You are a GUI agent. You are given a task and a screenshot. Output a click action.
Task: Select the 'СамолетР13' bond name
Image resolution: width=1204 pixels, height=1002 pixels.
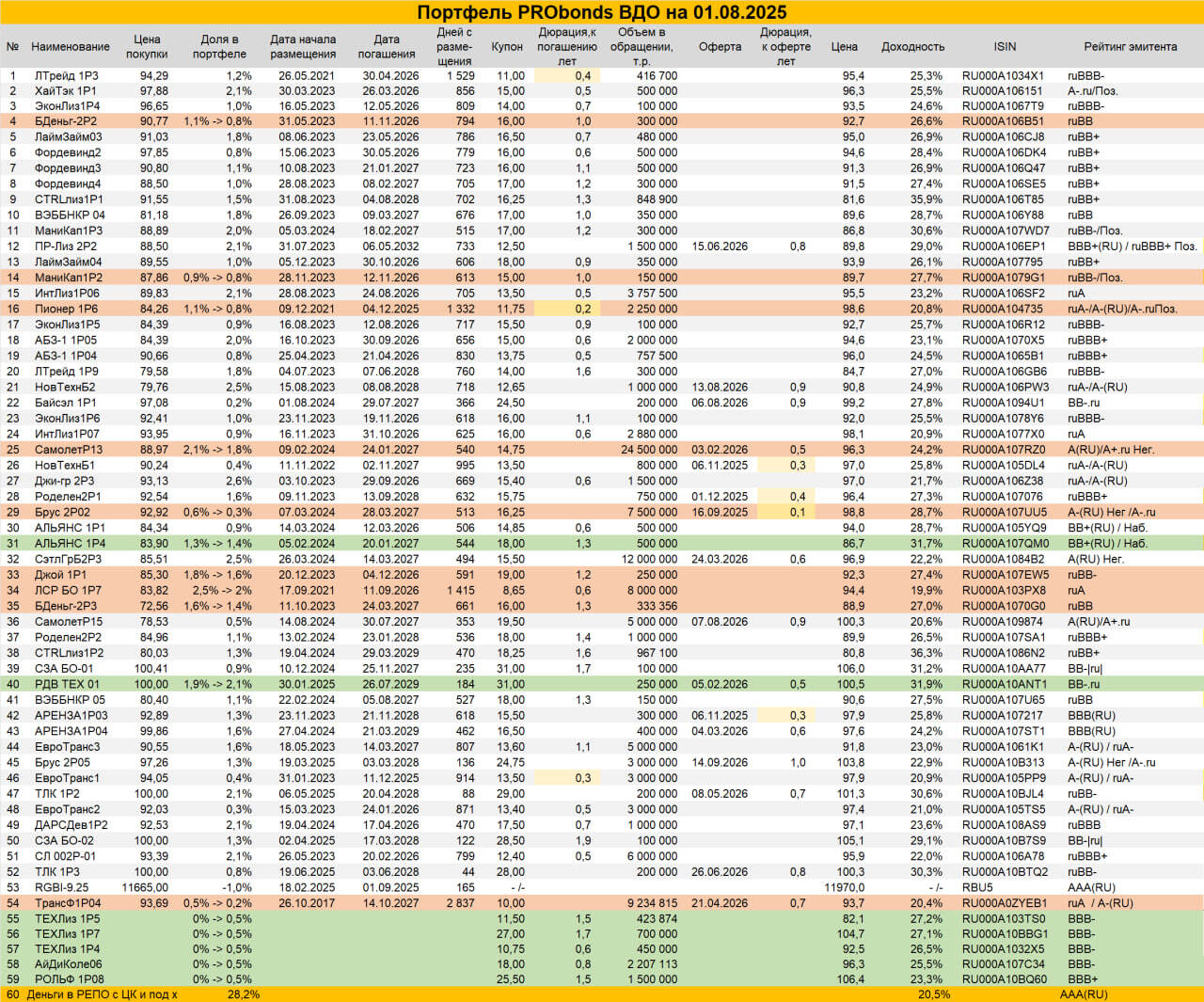tap(68, 450)
